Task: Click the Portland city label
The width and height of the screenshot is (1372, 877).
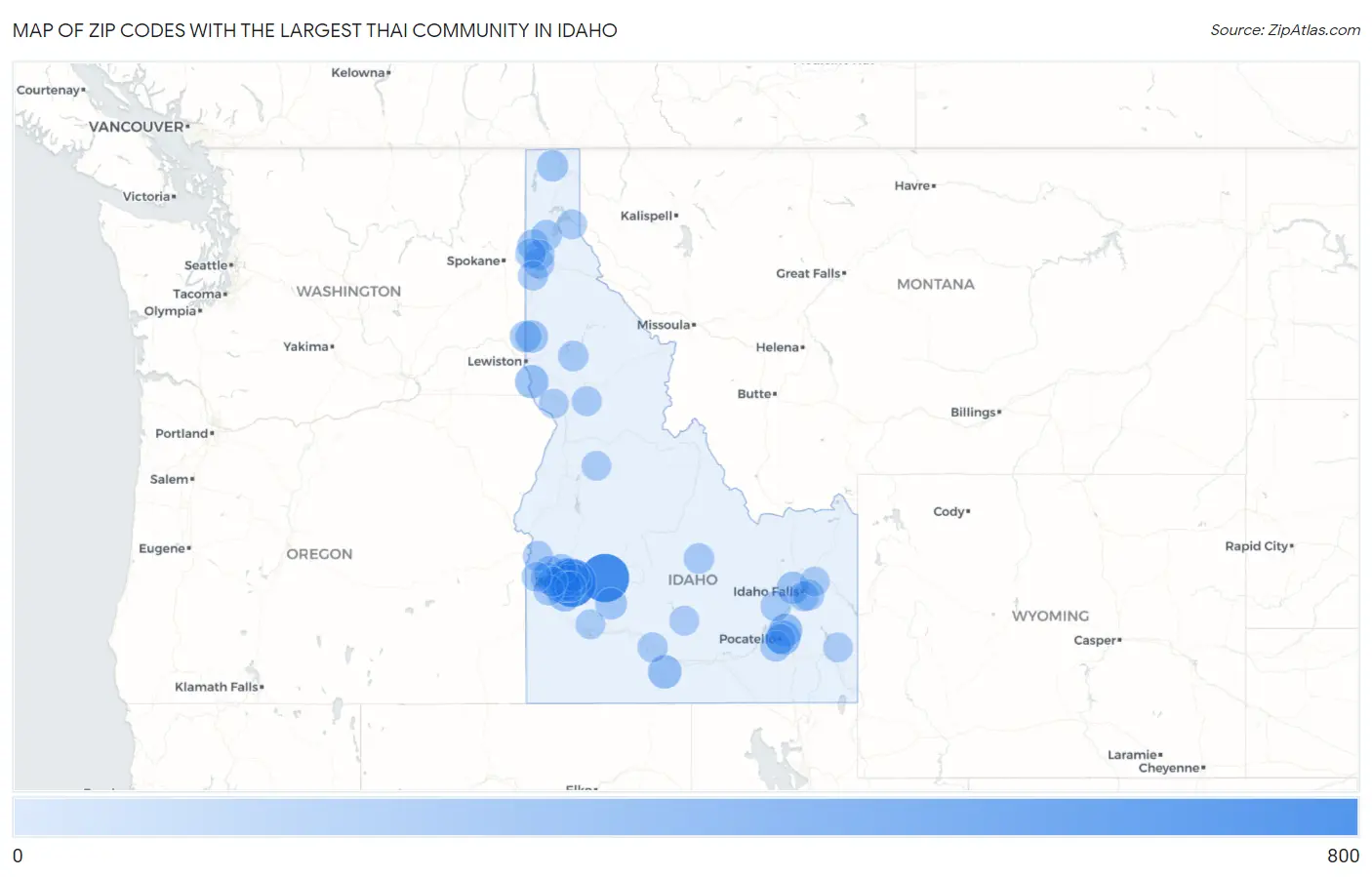Action: tap(182, 433)
